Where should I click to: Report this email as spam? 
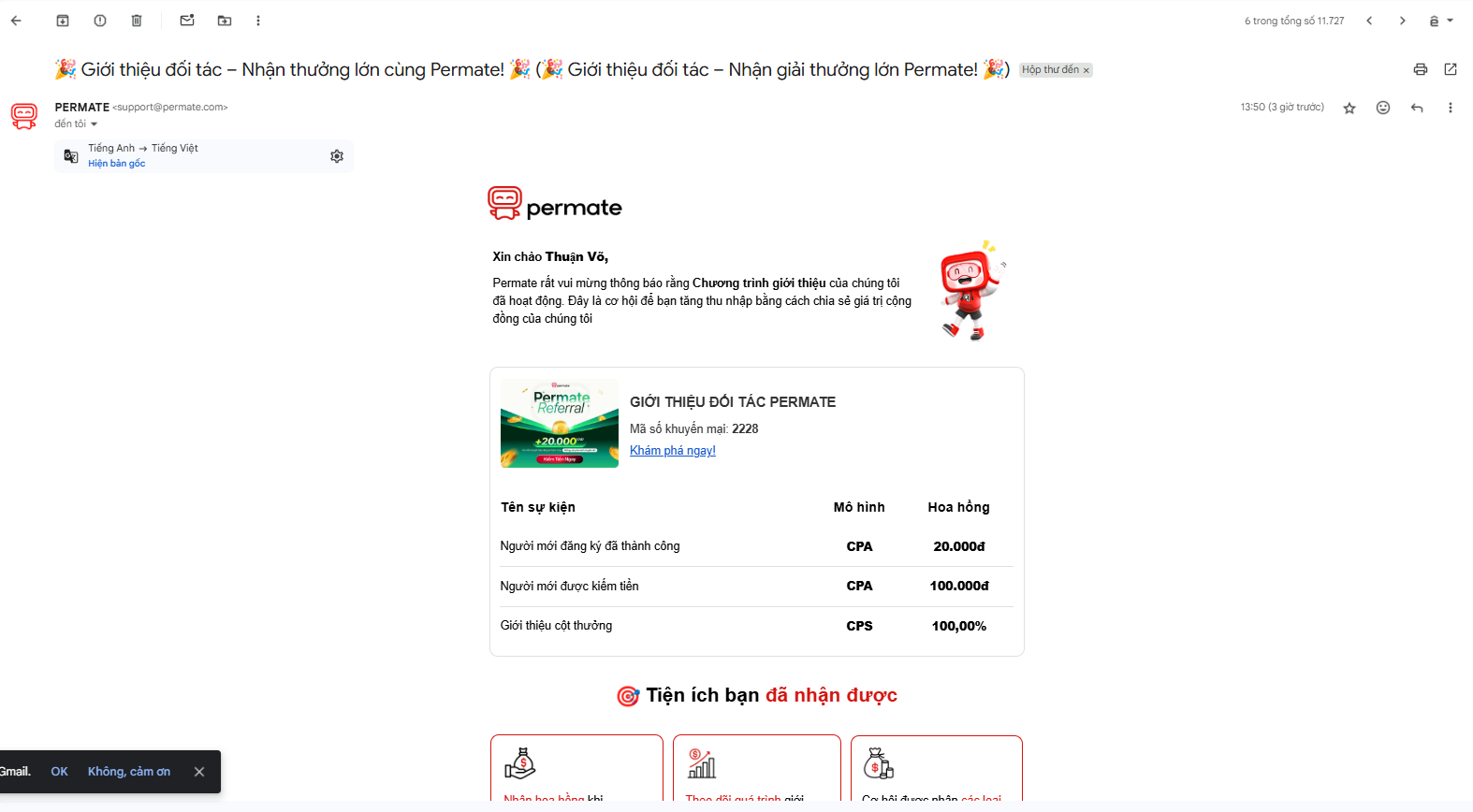click(x=100, y=21)
